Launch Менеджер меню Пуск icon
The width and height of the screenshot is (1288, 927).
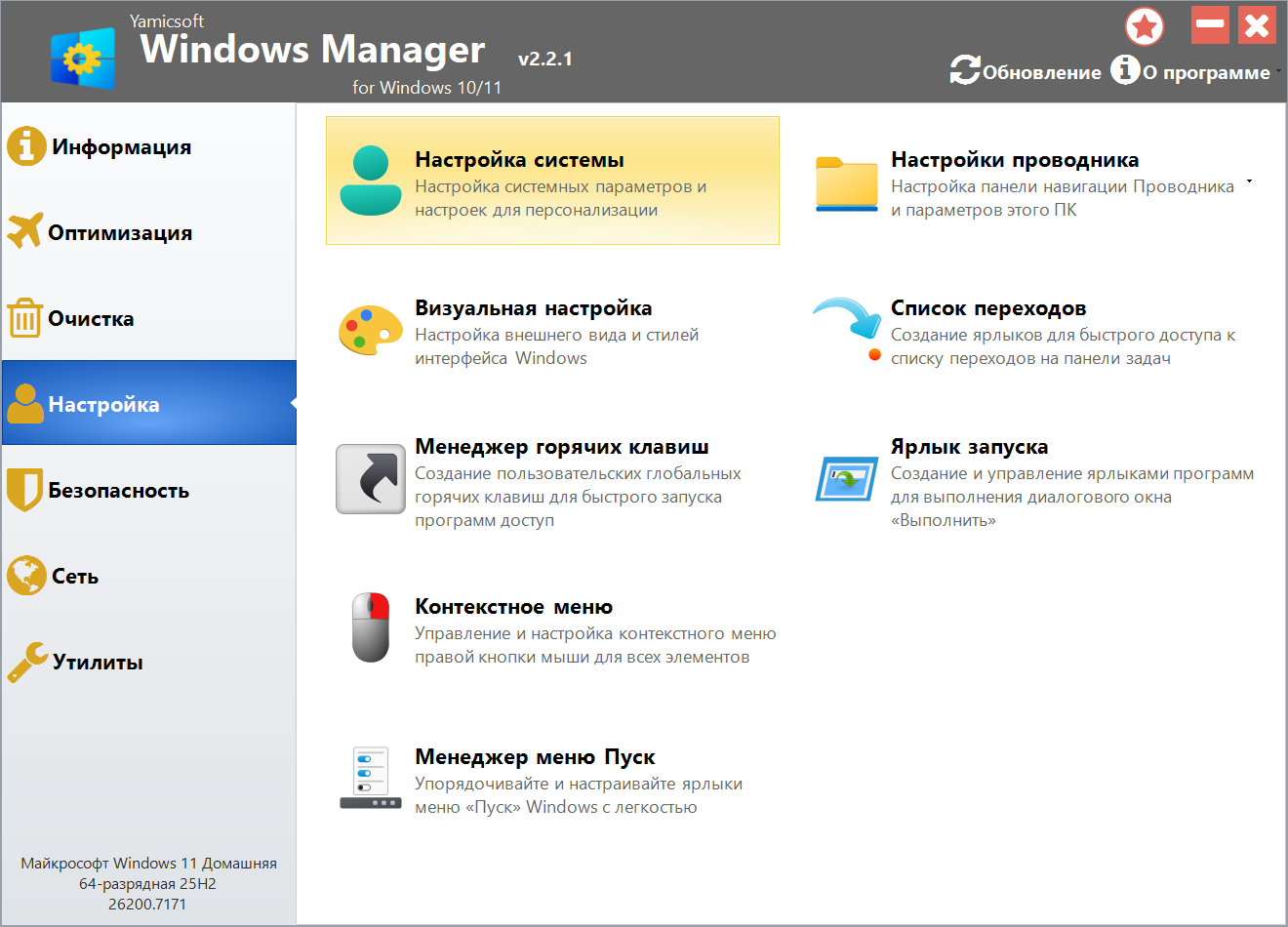(x=371, y=778)
